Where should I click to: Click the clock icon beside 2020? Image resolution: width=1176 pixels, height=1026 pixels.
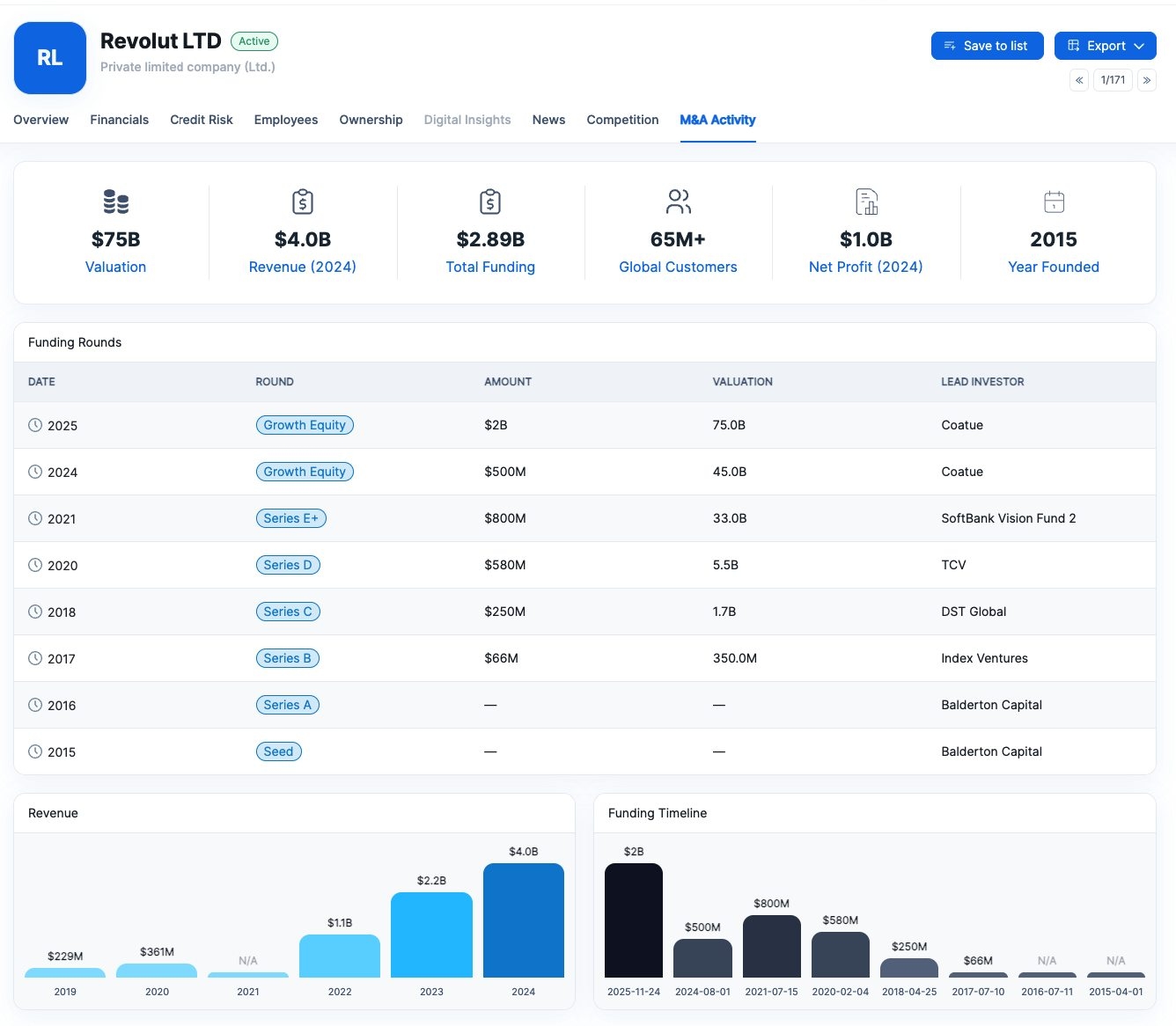pyautogui.click(x=35, y=565)
